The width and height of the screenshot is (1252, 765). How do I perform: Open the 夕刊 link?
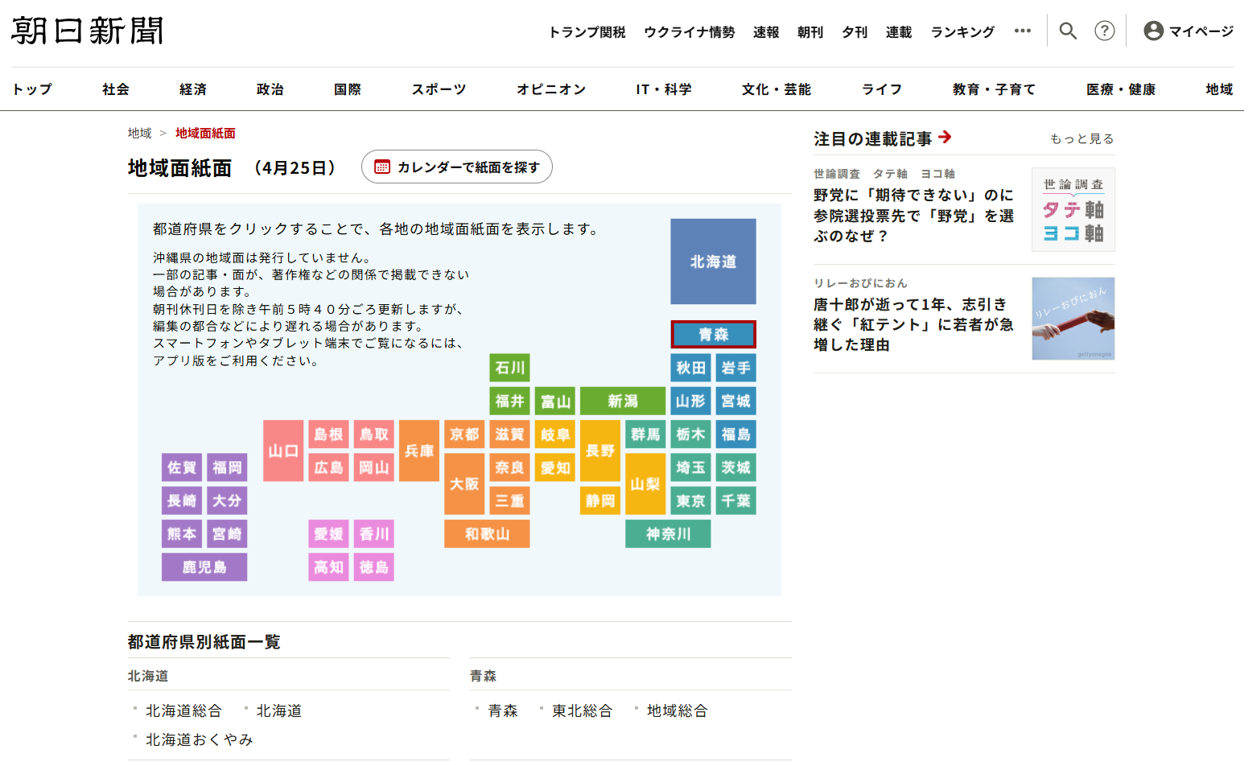click(859, 32)
